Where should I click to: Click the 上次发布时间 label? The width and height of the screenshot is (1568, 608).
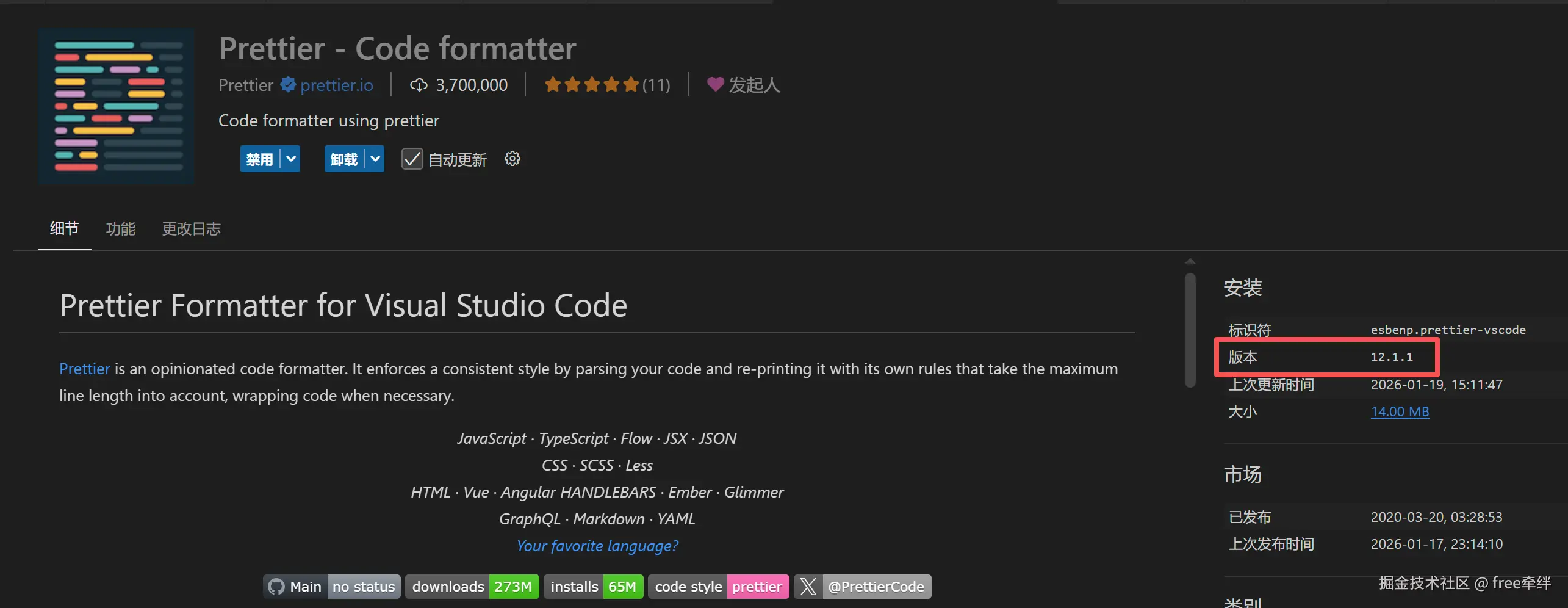(1271, 544)
